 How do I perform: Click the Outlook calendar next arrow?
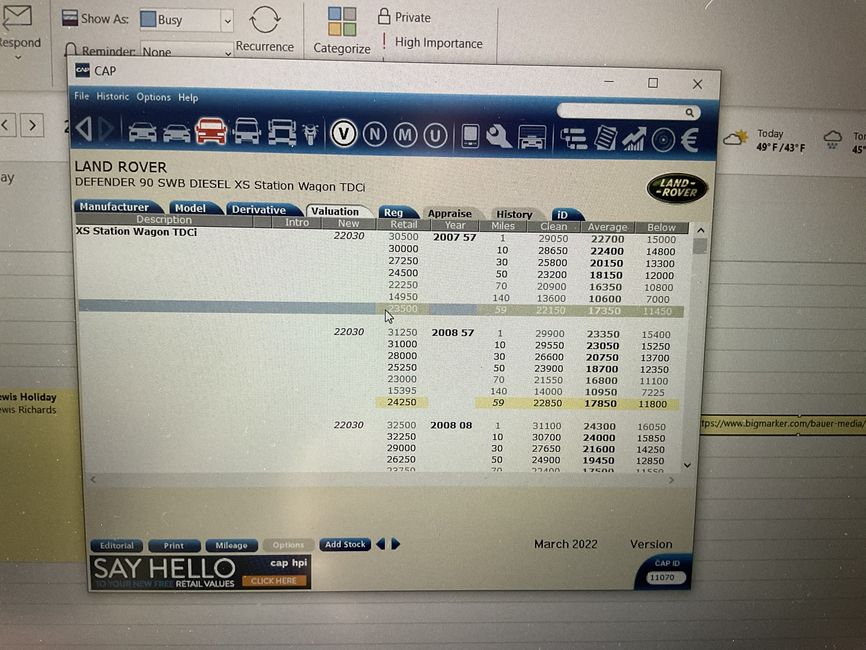coord(32,126)
